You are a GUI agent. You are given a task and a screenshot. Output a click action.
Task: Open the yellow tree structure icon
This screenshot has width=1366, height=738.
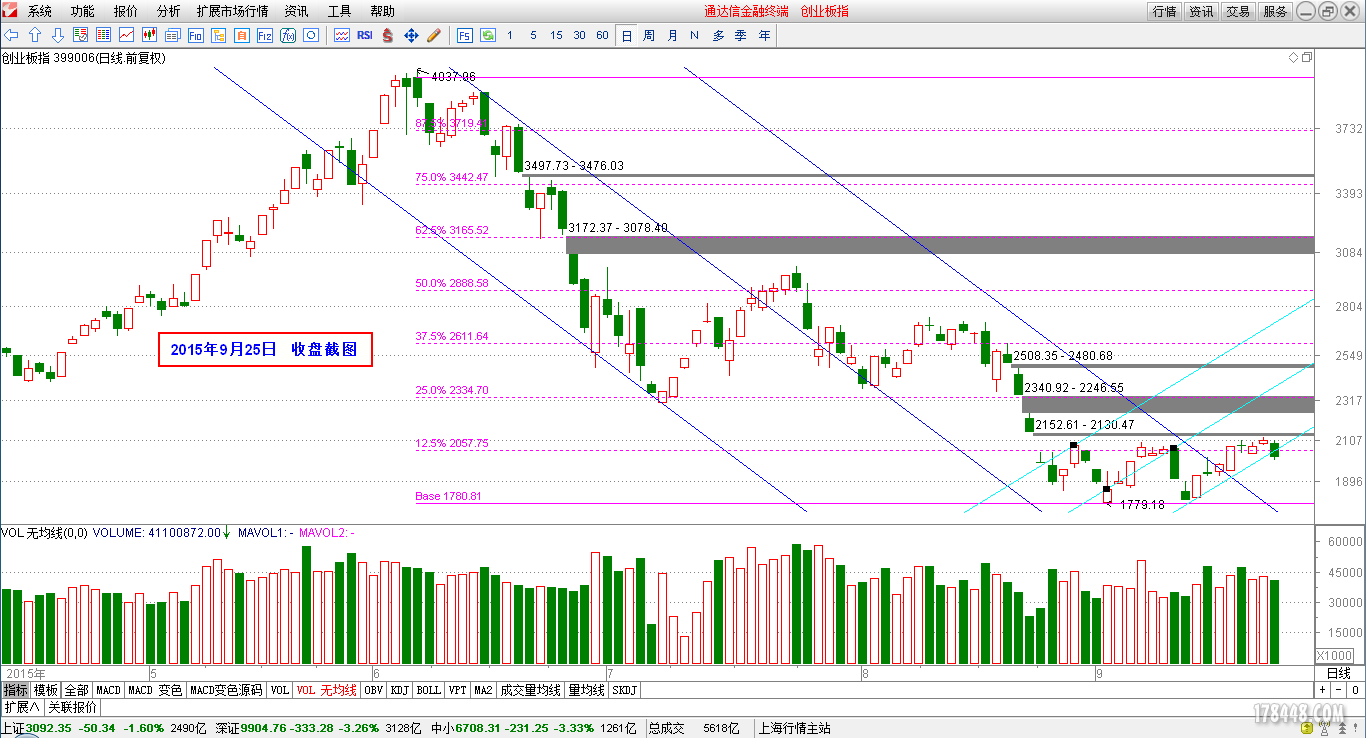pyautogui.click(x=218, y=35)
